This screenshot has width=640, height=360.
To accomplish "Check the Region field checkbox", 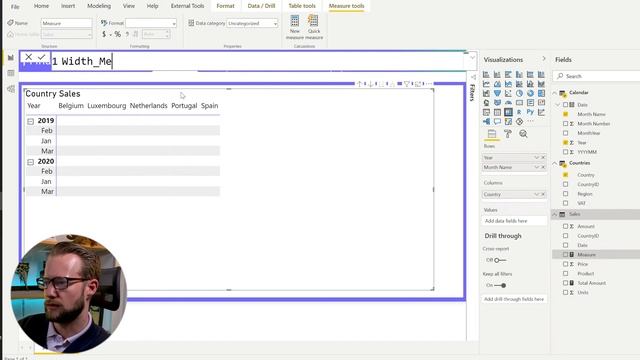I will click(x=565, y=193).
